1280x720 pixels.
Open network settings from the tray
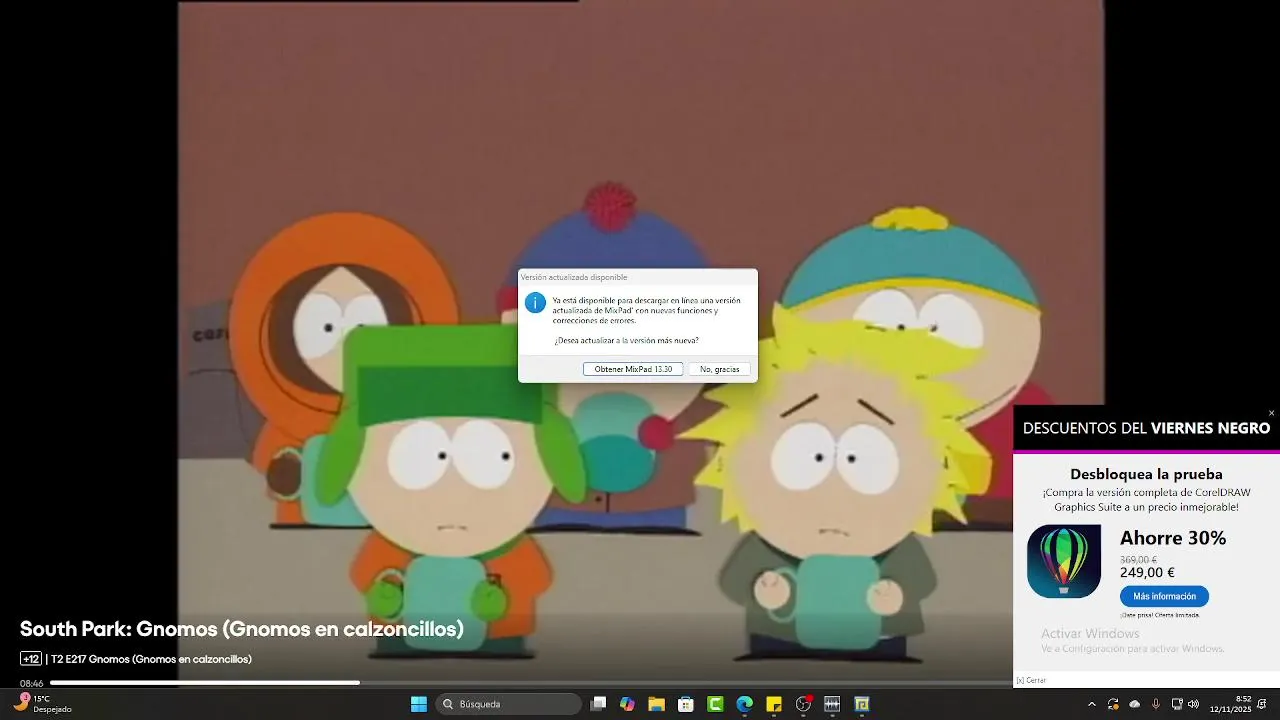(x=1177, y=704)
